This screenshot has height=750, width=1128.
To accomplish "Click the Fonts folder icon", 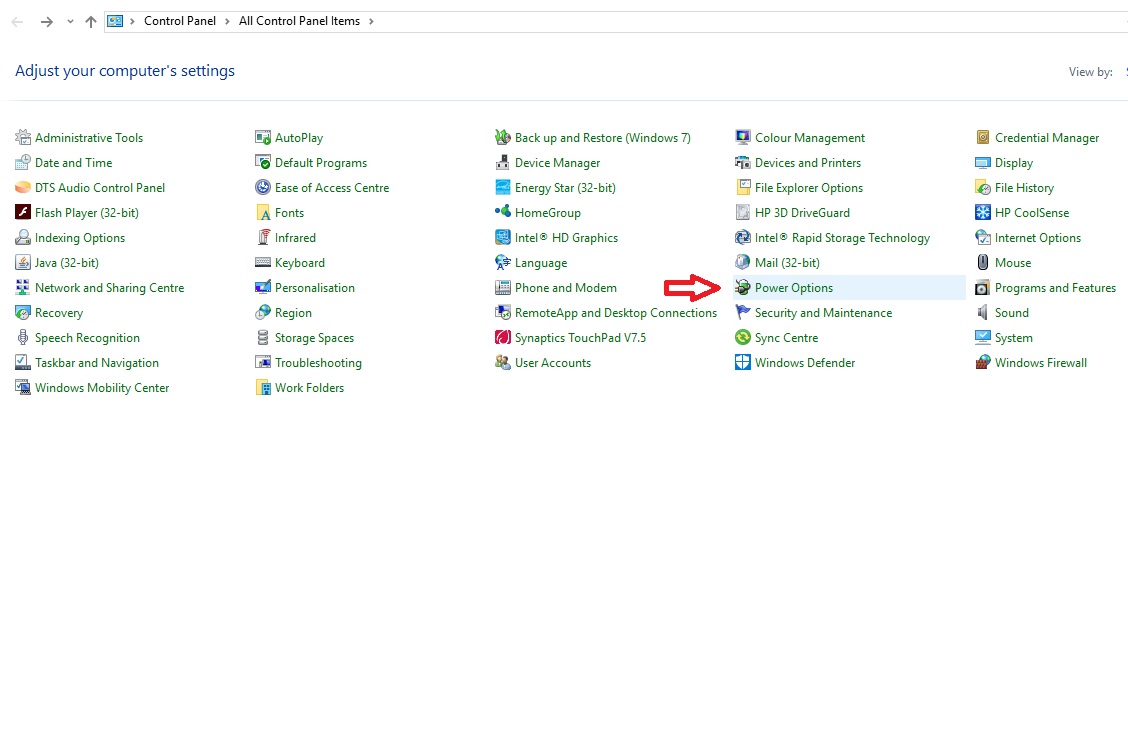I will coord(263,212).
